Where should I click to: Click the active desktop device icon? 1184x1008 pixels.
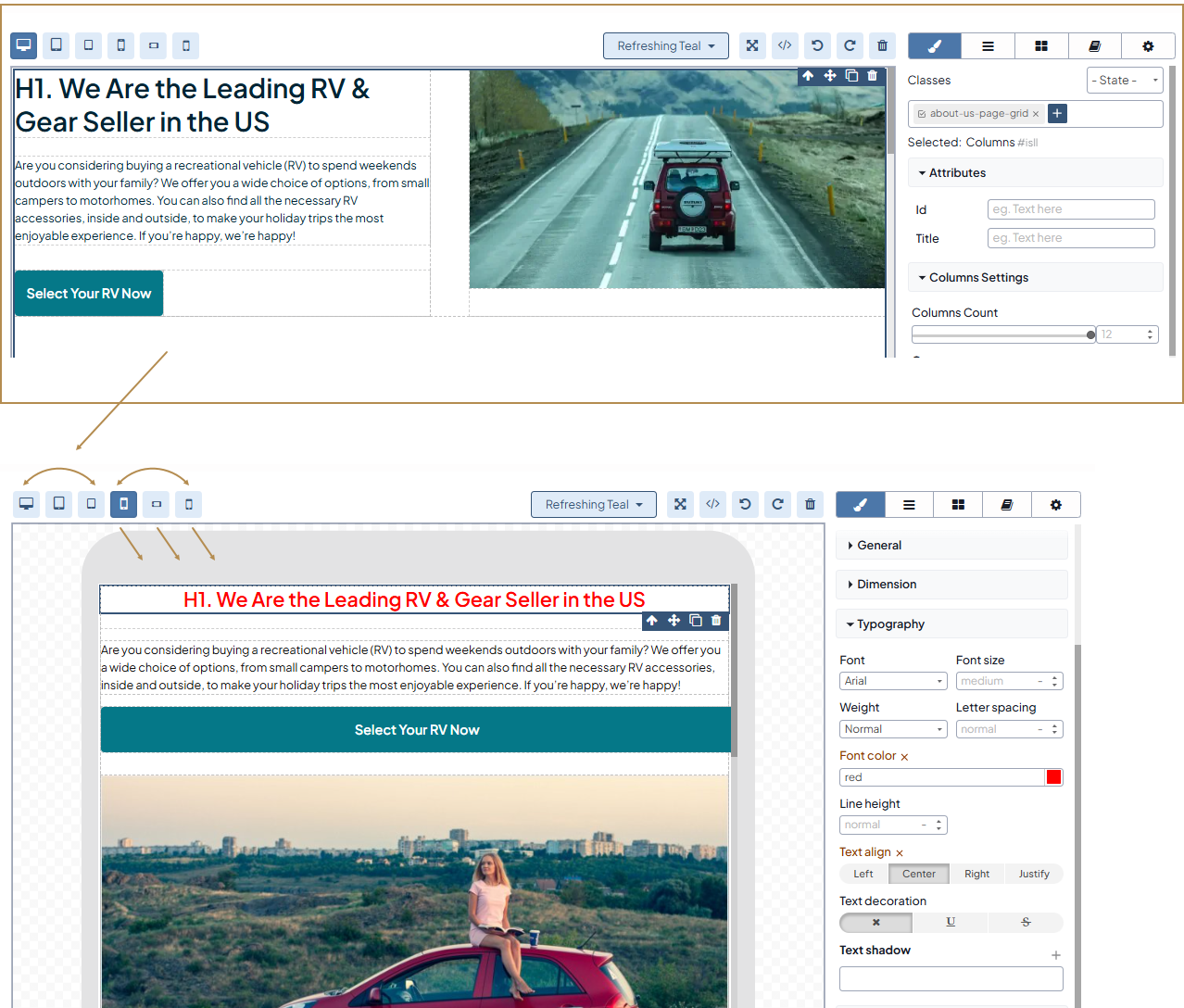click(24, 45)
